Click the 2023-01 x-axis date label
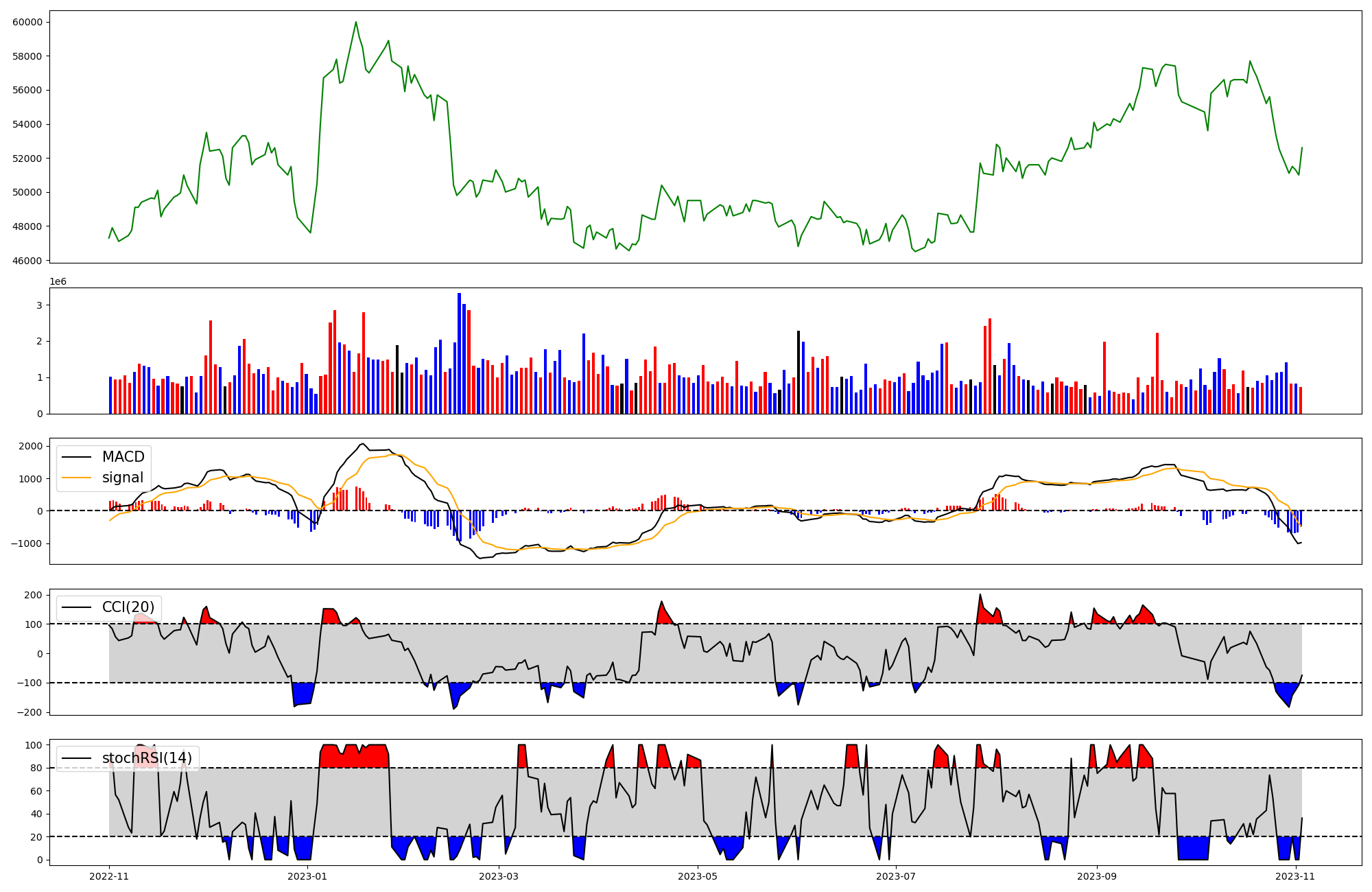 click(307, 876)
